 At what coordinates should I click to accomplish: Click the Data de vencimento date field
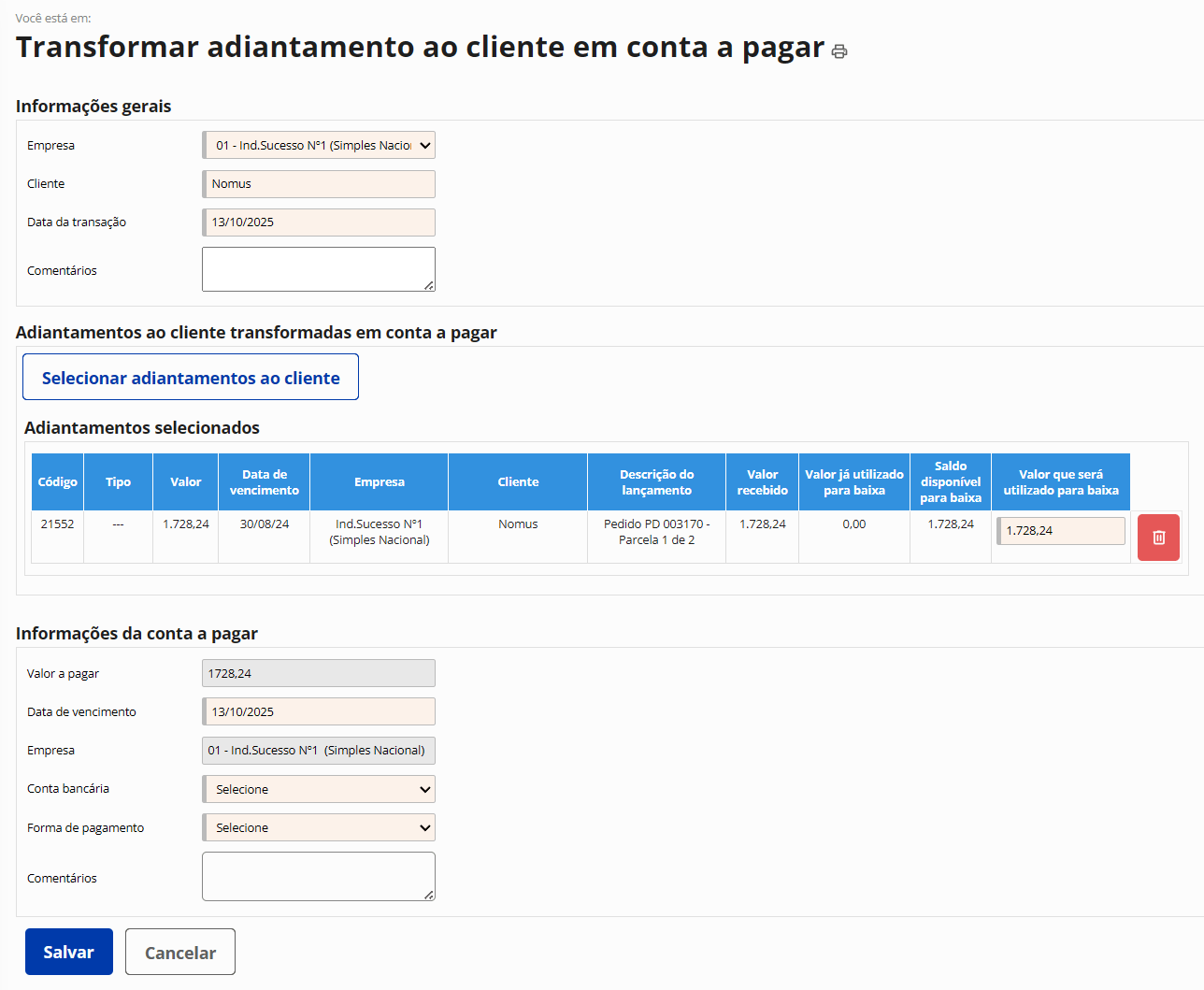tap(319, 711)
